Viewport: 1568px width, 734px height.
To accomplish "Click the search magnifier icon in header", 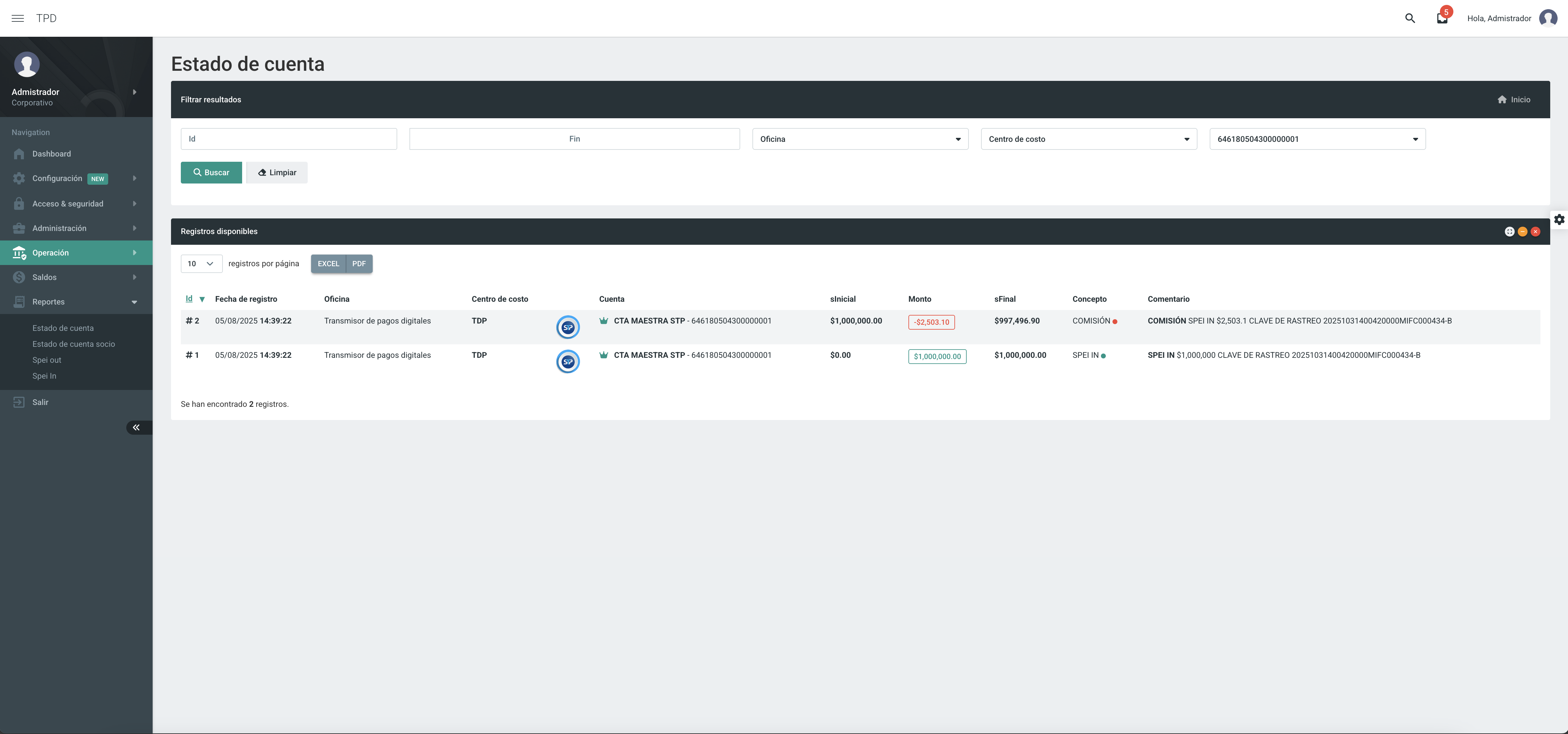I will [x=1410, y=18].
